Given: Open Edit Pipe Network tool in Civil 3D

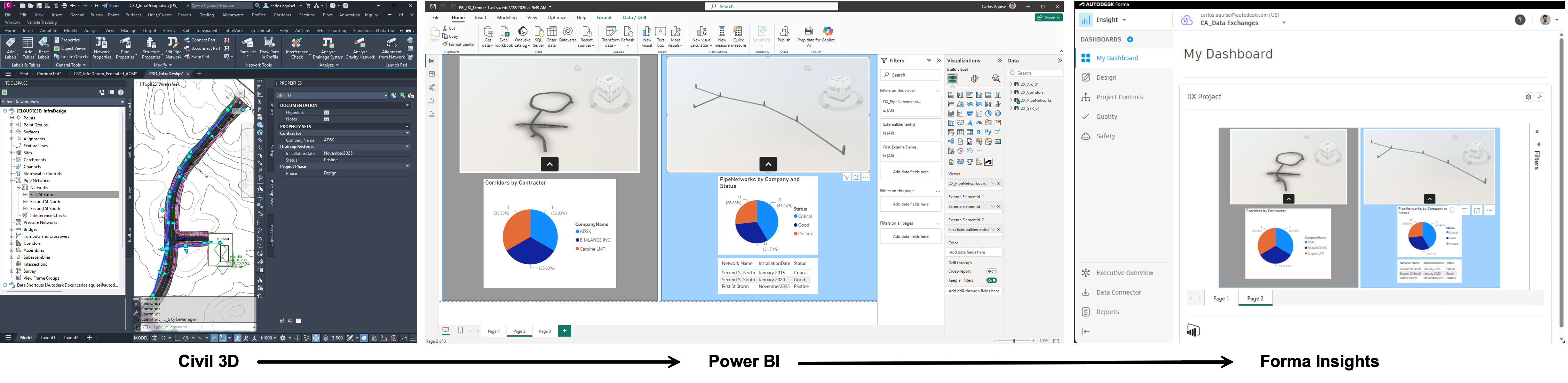Looking at the screenshot, I should 173,48.
